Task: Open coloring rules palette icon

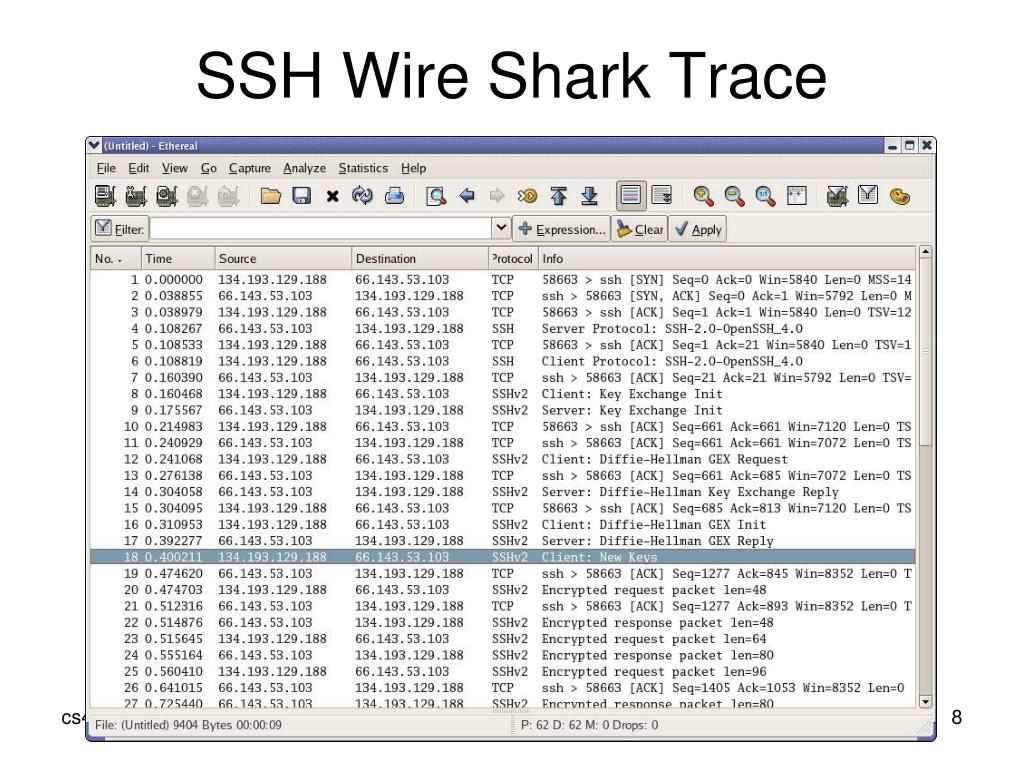Action: (900, 196)
